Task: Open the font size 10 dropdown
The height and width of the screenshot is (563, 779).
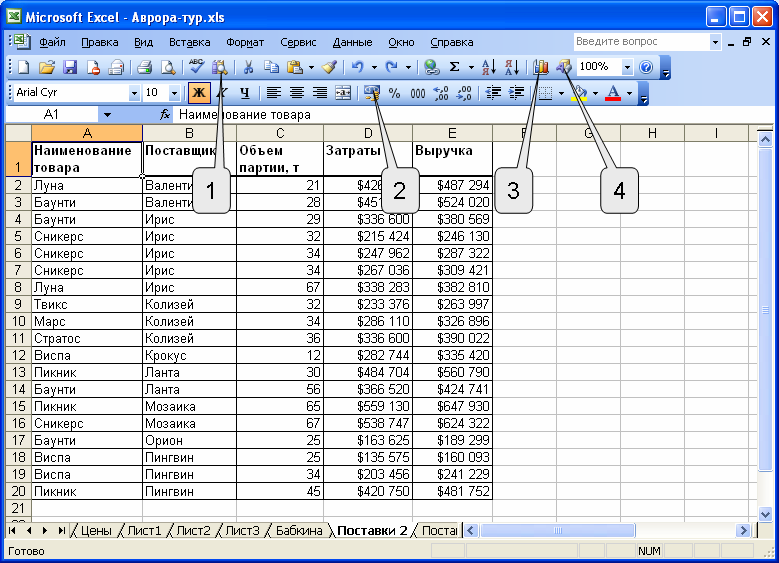Action: pos(174,93)
